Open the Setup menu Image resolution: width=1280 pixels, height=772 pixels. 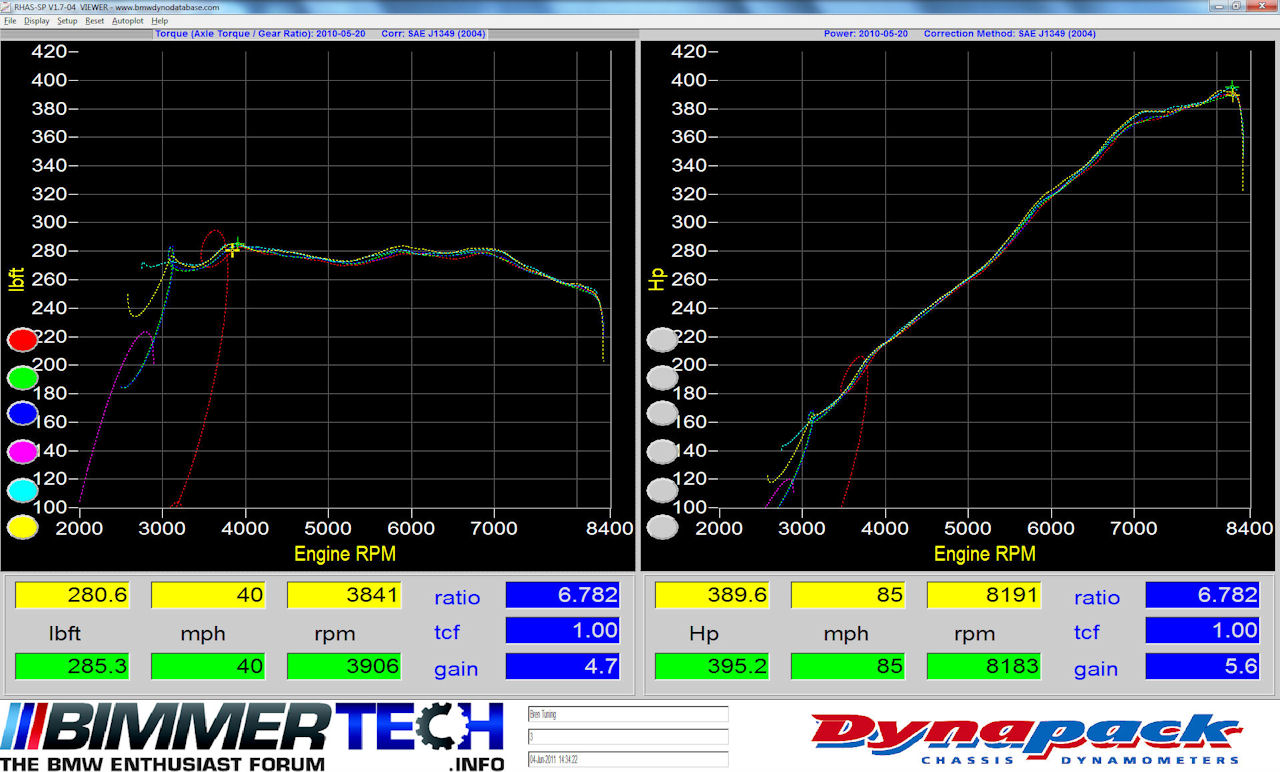click(67, 20)
